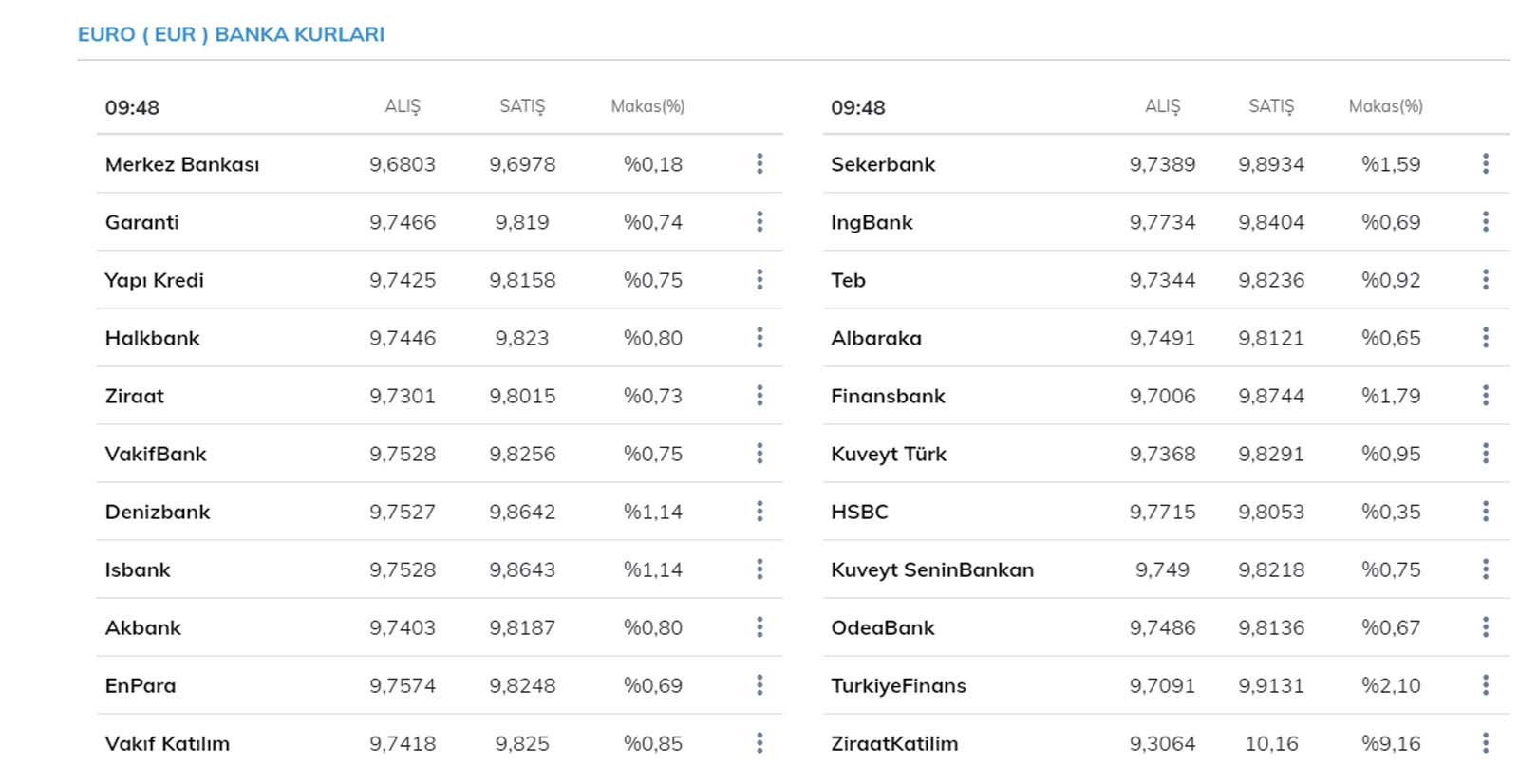Click the more icon beside Akbank

click(759, 627)
